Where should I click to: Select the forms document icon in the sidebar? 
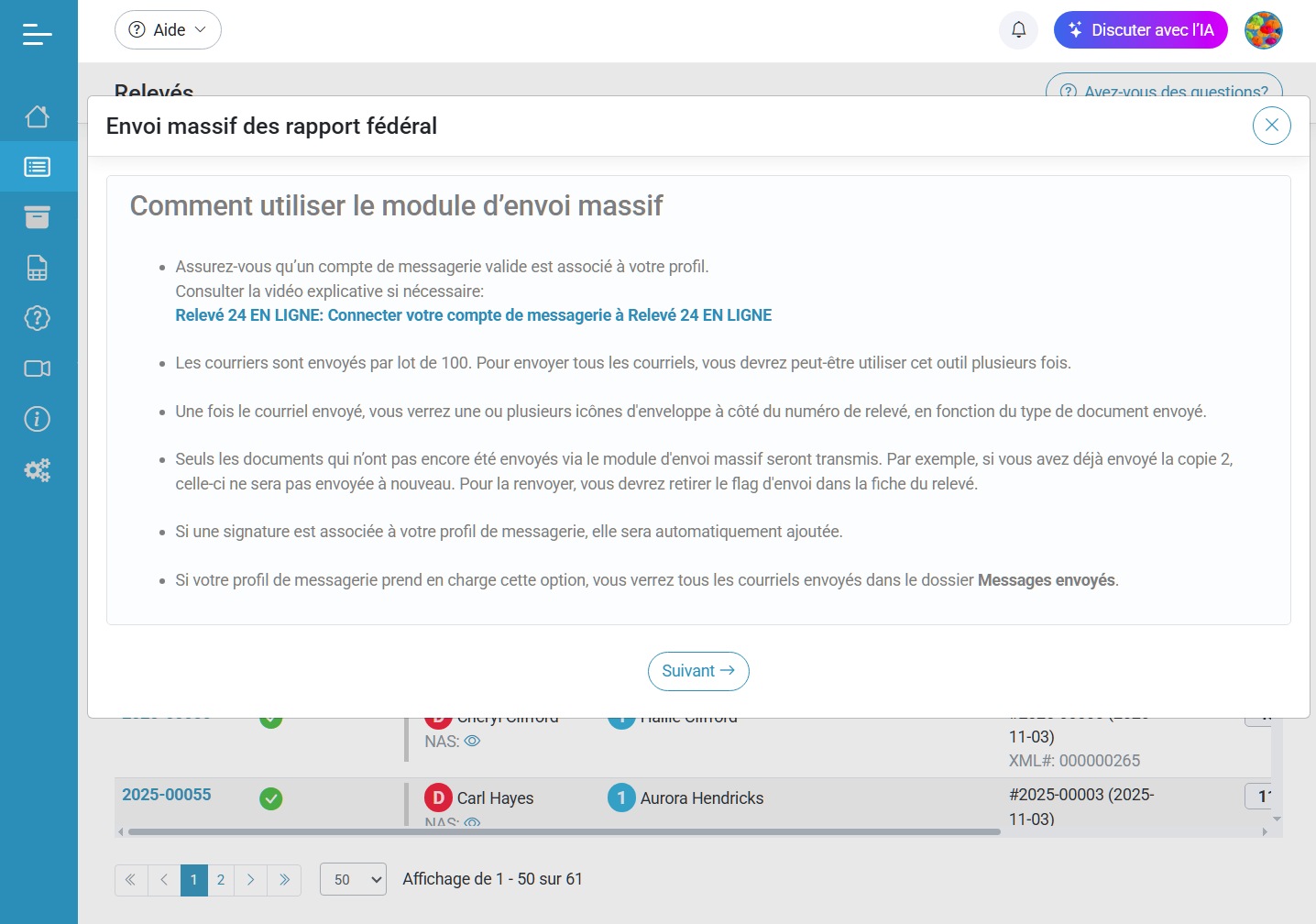pos(37,267)
